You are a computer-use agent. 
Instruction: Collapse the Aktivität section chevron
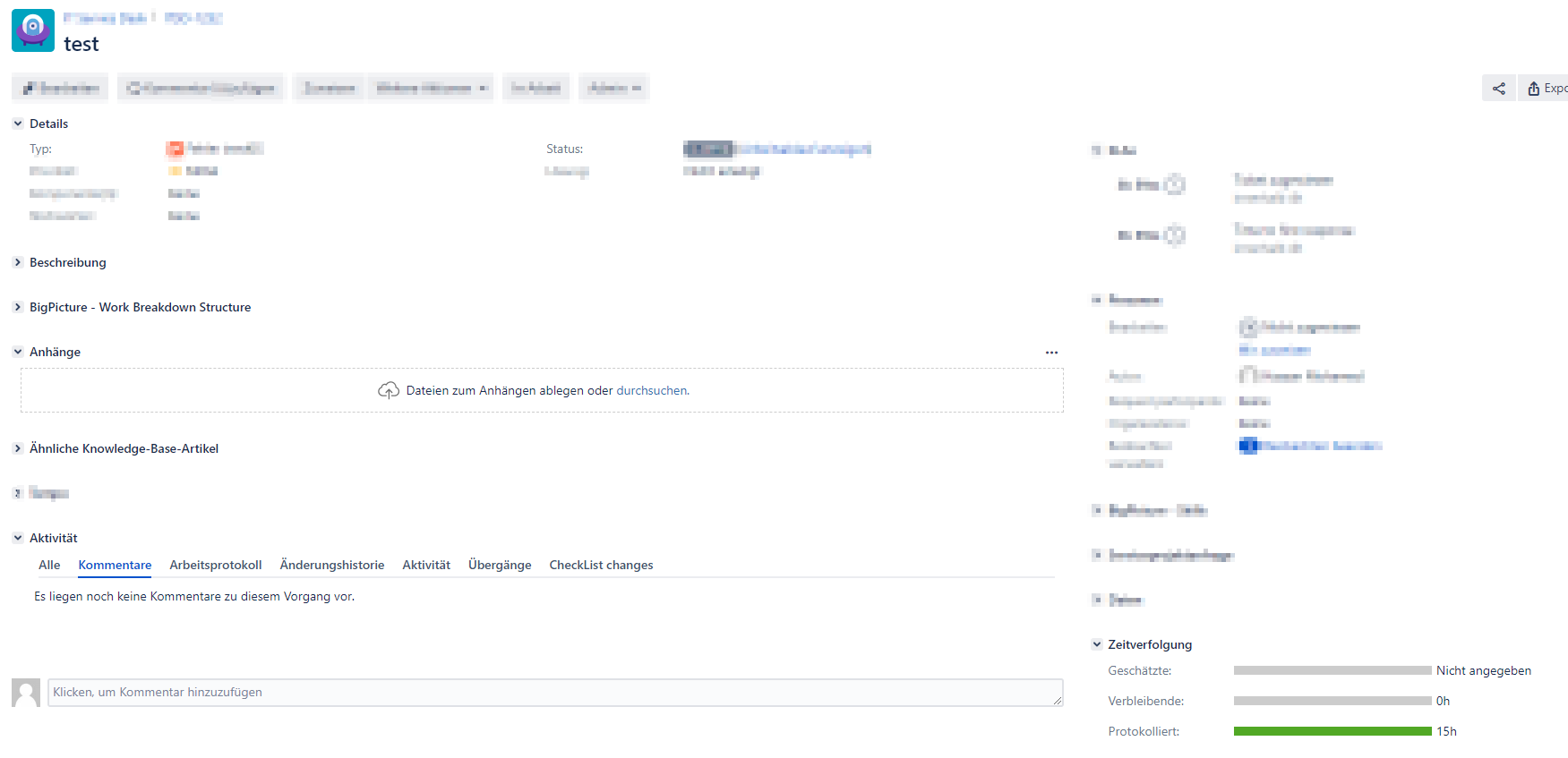18,538
